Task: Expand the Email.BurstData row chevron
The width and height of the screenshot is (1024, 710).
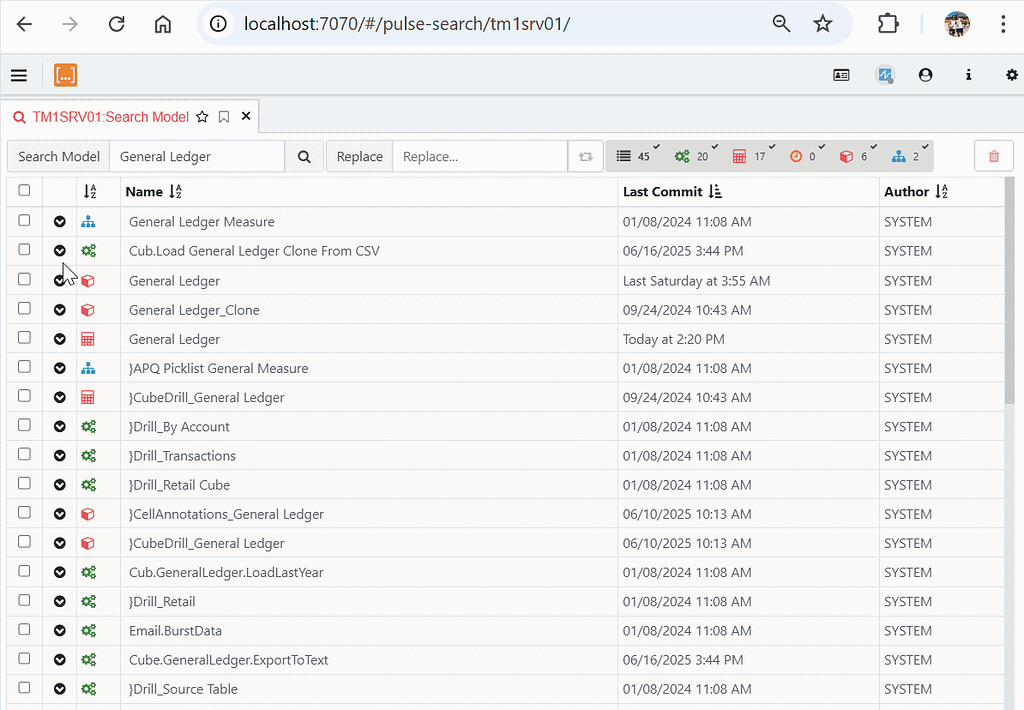Action: (60, 631)
